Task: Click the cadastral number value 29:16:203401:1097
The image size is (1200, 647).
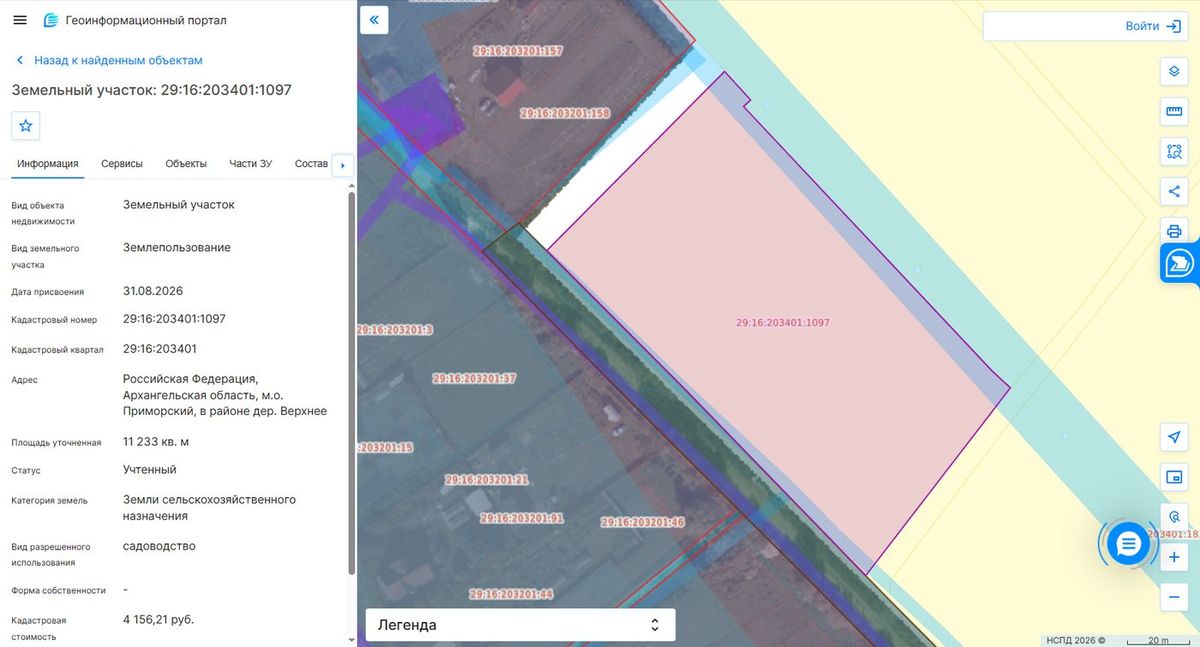Action: pyautogui.click(x=174, y=319)
